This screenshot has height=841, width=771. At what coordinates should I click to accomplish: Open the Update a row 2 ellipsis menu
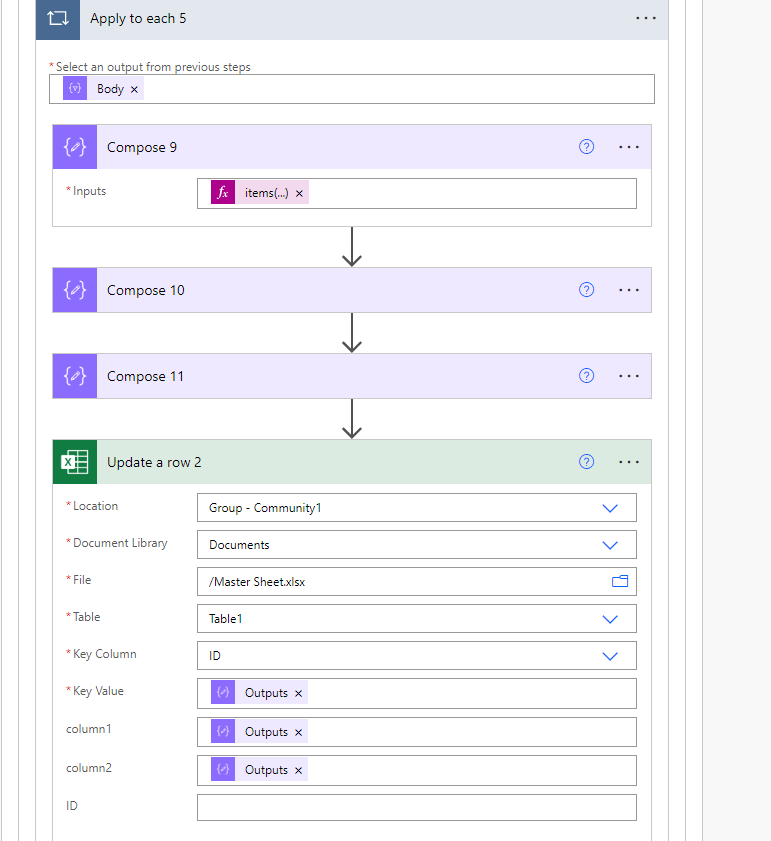tap(629, 462)
